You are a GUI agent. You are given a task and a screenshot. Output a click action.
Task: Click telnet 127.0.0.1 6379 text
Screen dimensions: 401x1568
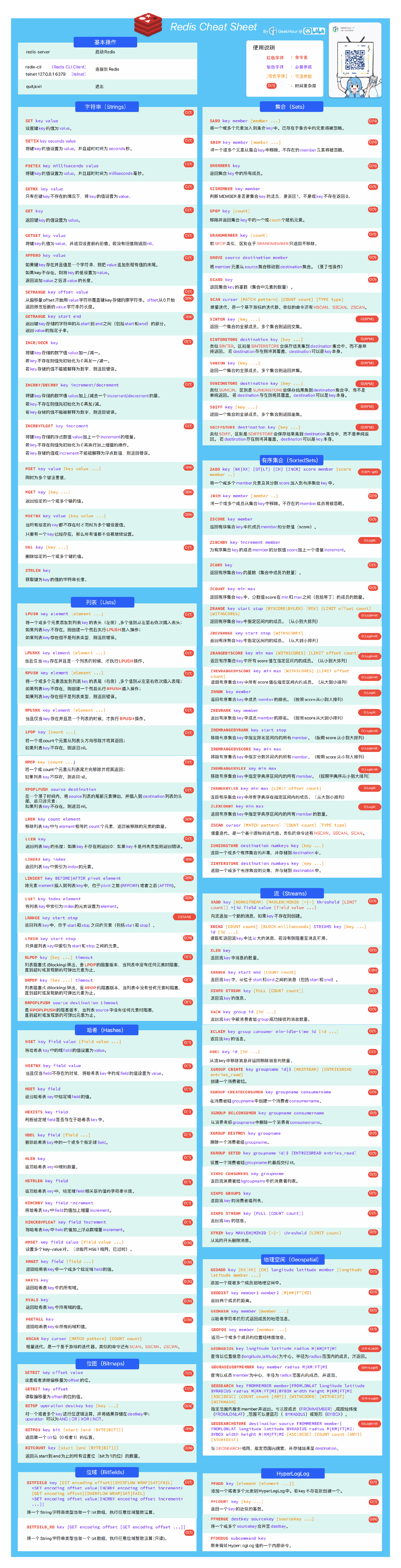click(x=46, y=74)
